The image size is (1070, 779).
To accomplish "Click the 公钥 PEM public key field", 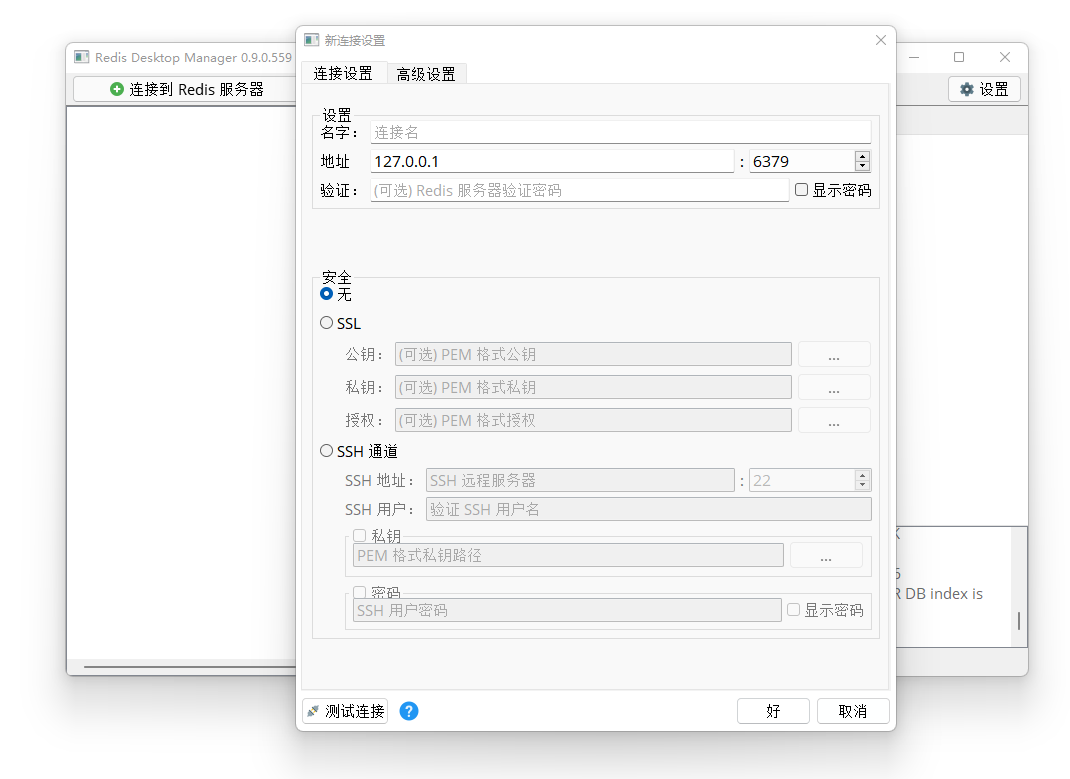I will click(x=593, y=355).
